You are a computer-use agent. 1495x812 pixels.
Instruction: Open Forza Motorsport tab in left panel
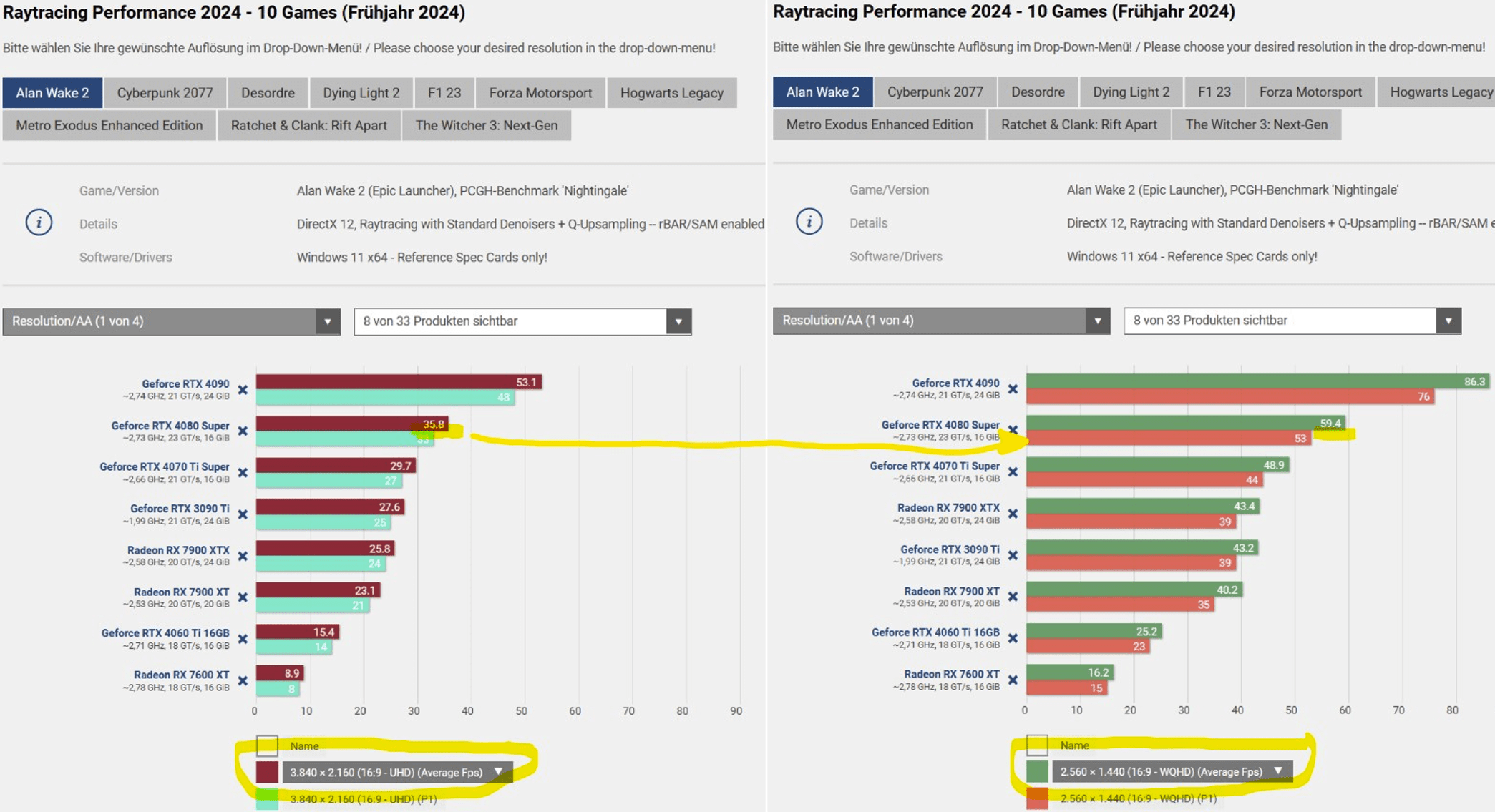(x=540, y=93)
